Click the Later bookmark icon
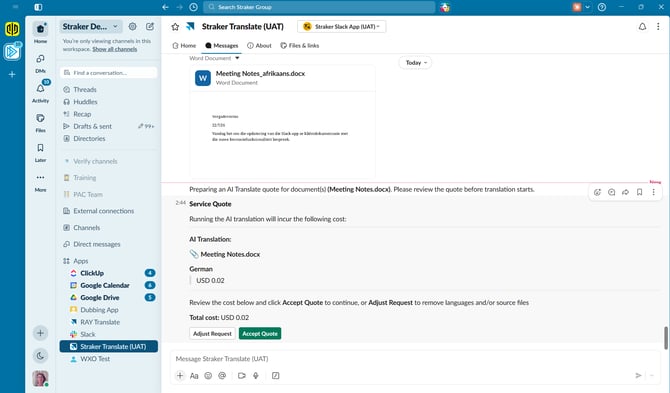Viewport: 670px width, 393px height. pyautogui.click(x=40, y=148)
